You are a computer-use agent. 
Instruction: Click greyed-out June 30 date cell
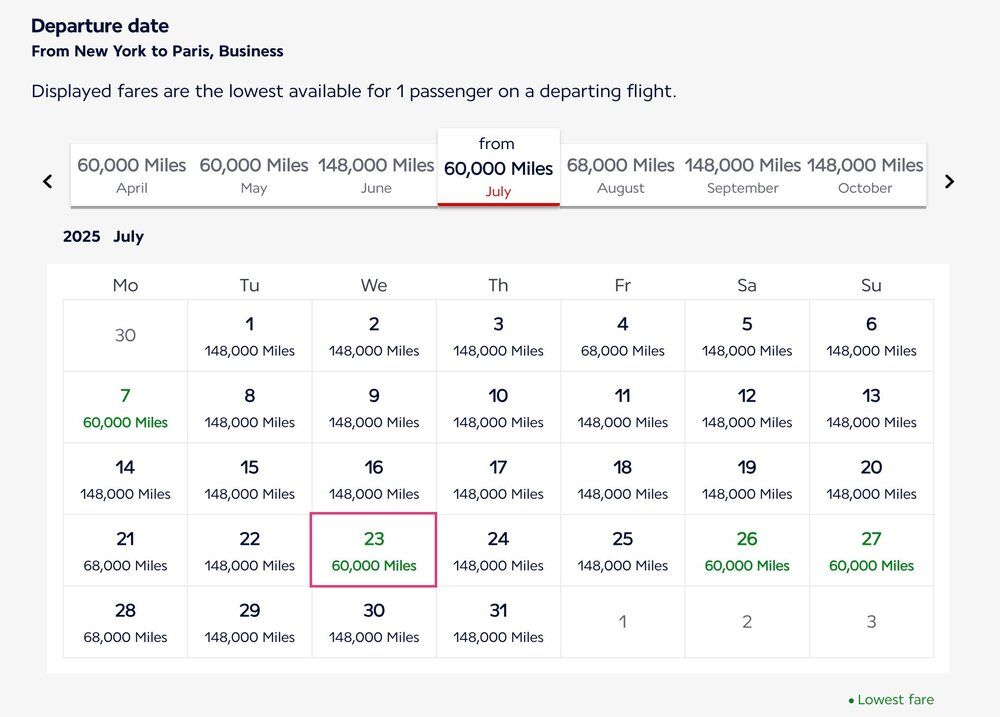(125, 336)
